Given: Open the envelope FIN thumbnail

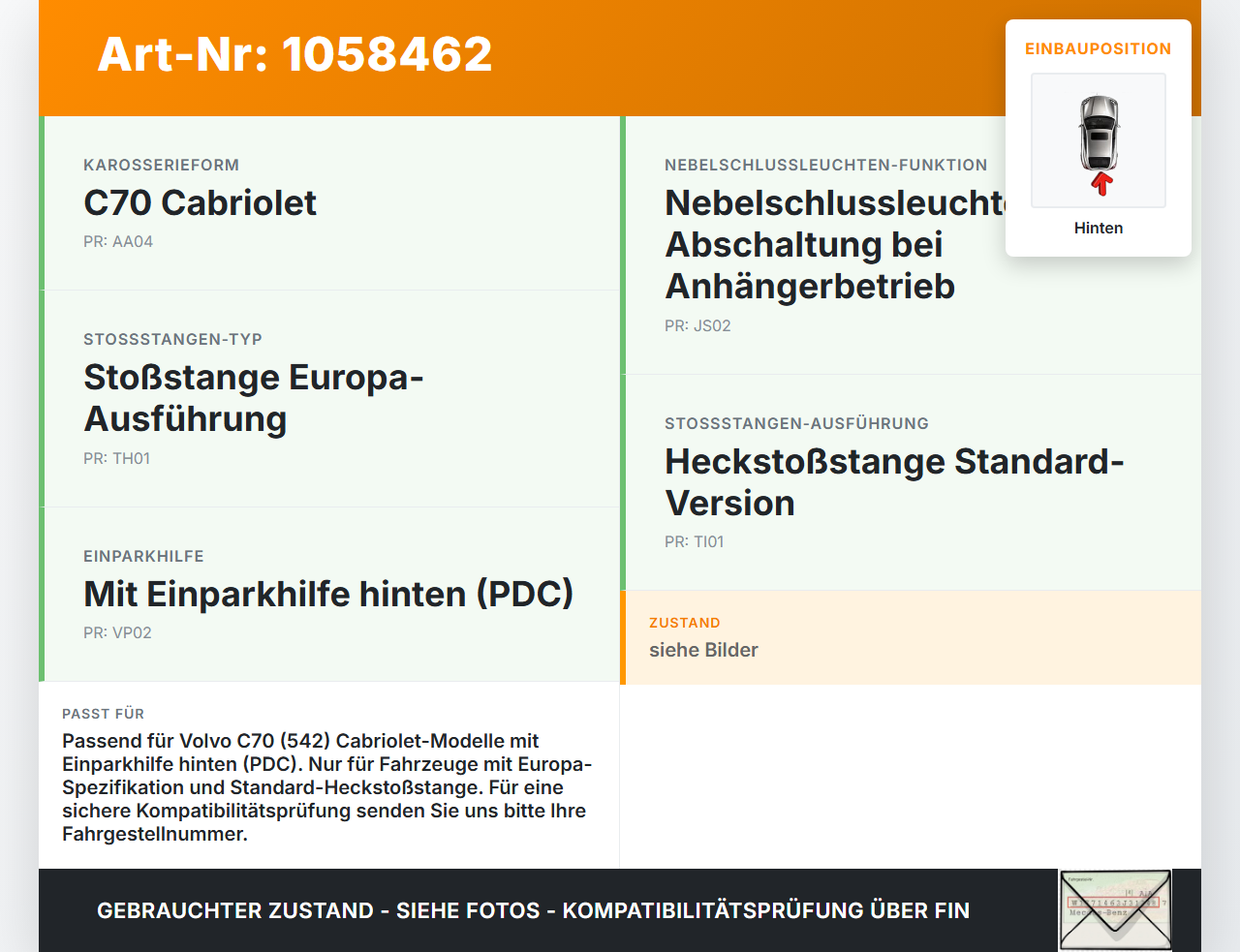Looking at the screenshot, I should tap(1116, 910).
